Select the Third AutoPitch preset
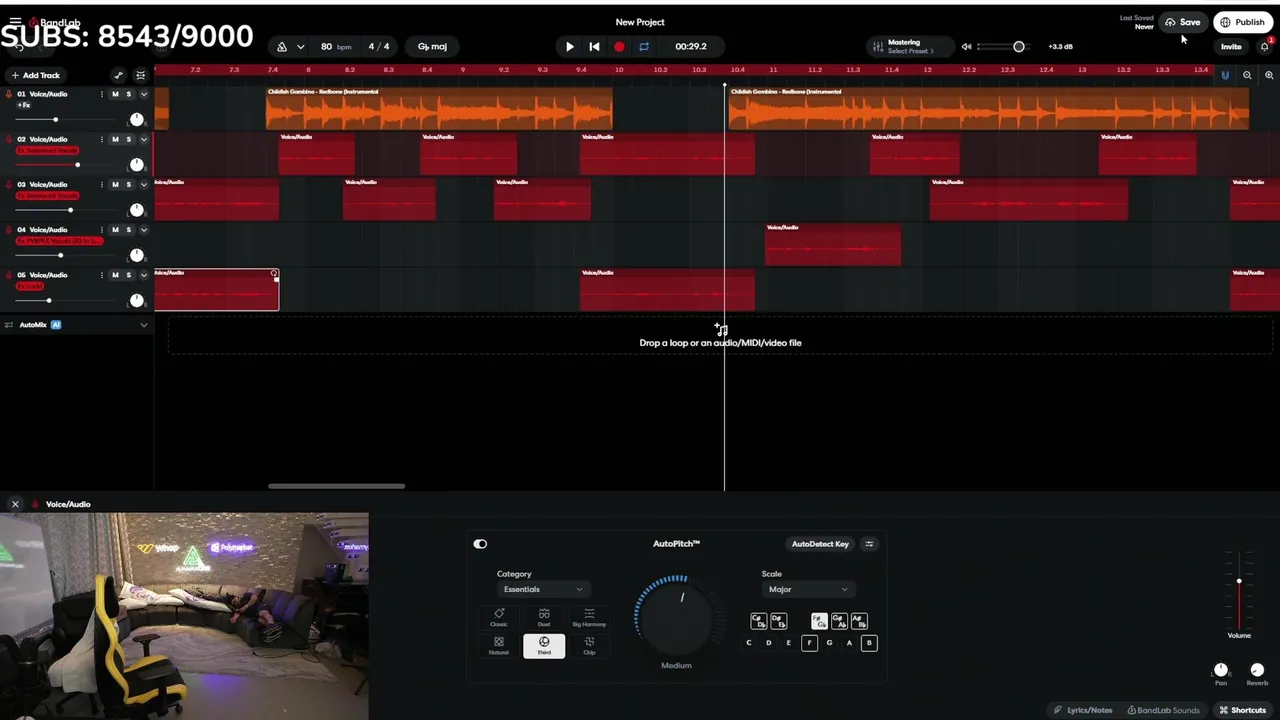The image size is (1280, 720). pyautogui.click(x=544, y=646)
